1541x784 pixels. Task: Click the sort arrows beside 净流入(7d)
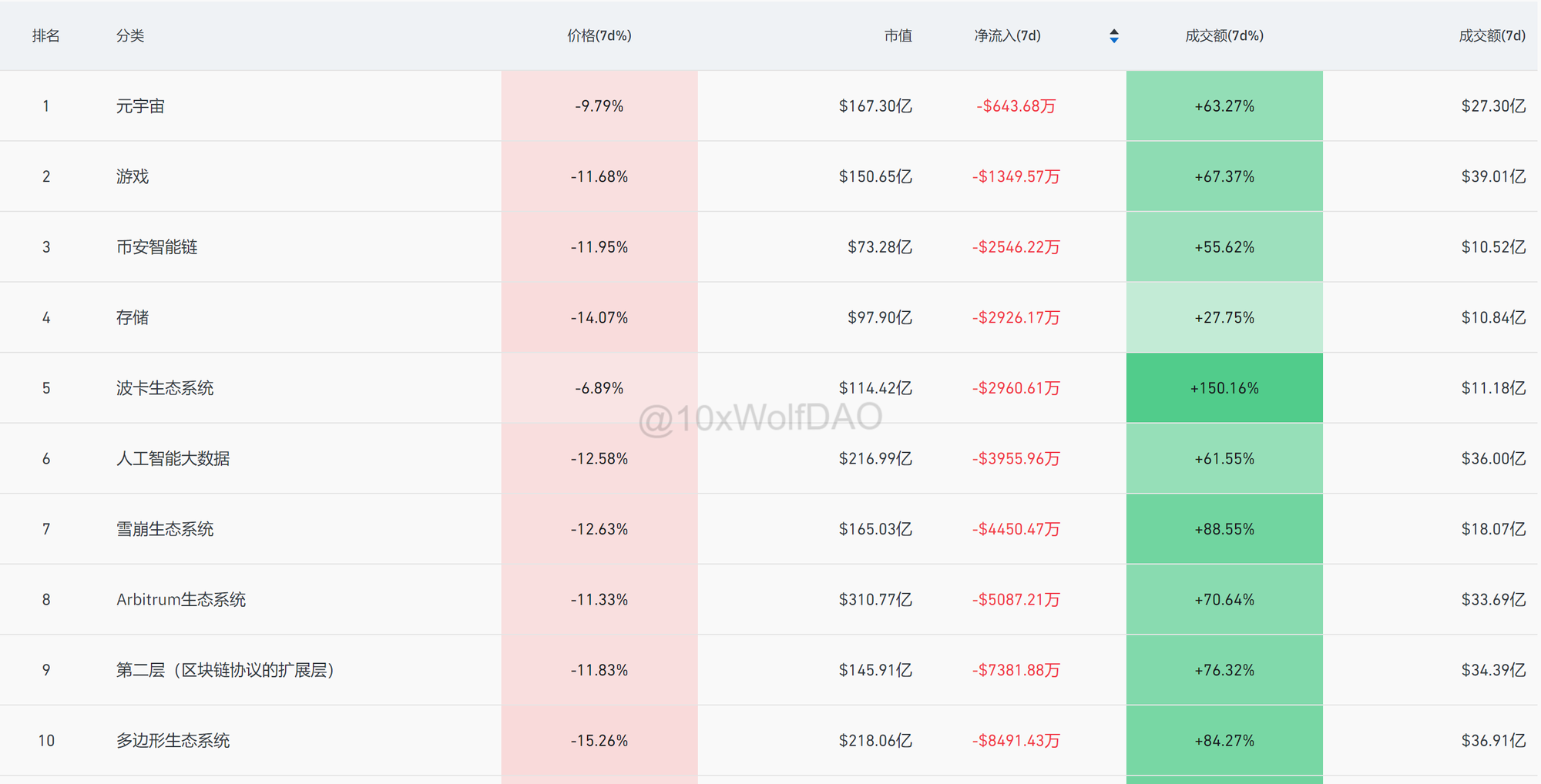coord(1114,36)
